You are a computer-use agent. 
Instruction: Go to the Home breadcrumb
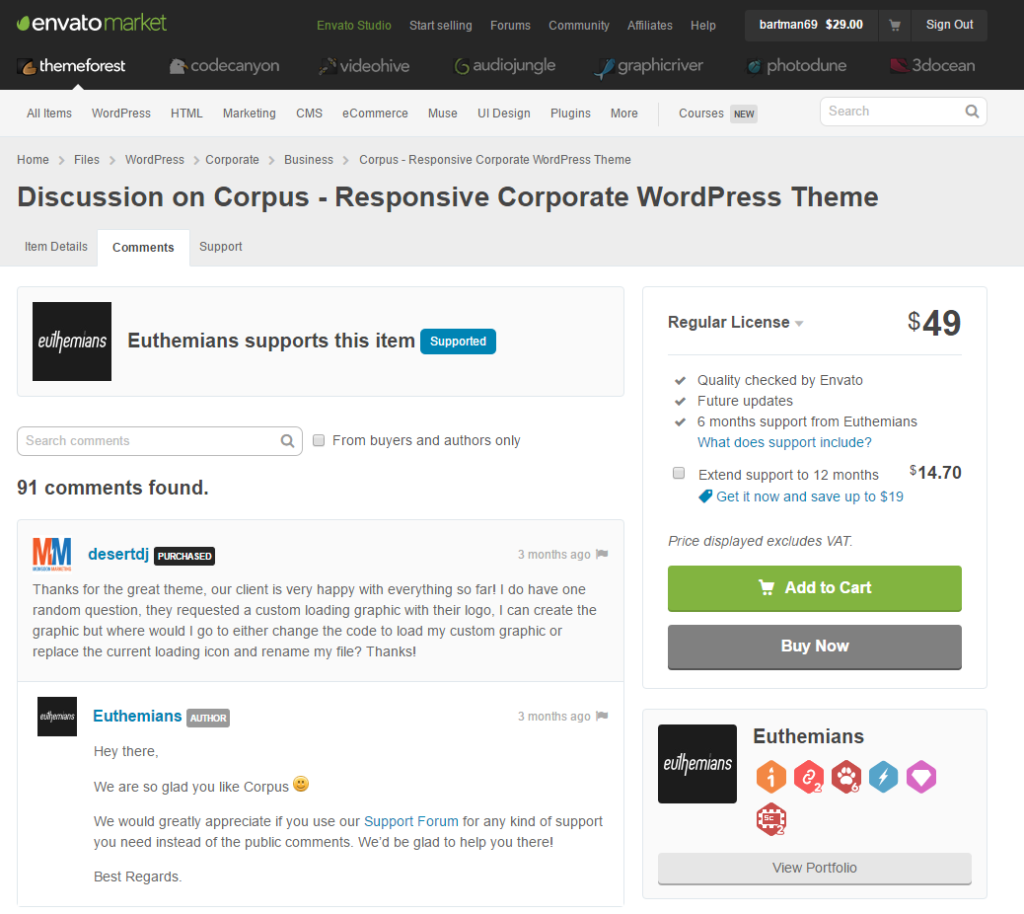click(33, 160)
